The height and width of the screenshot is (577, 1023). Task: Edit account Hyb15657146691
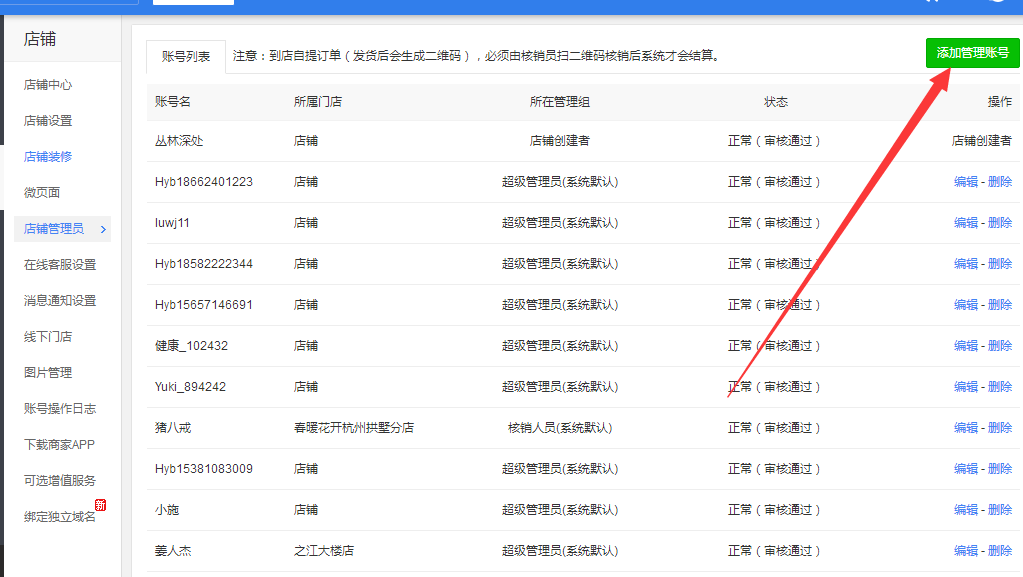click(x=966, y=305)
